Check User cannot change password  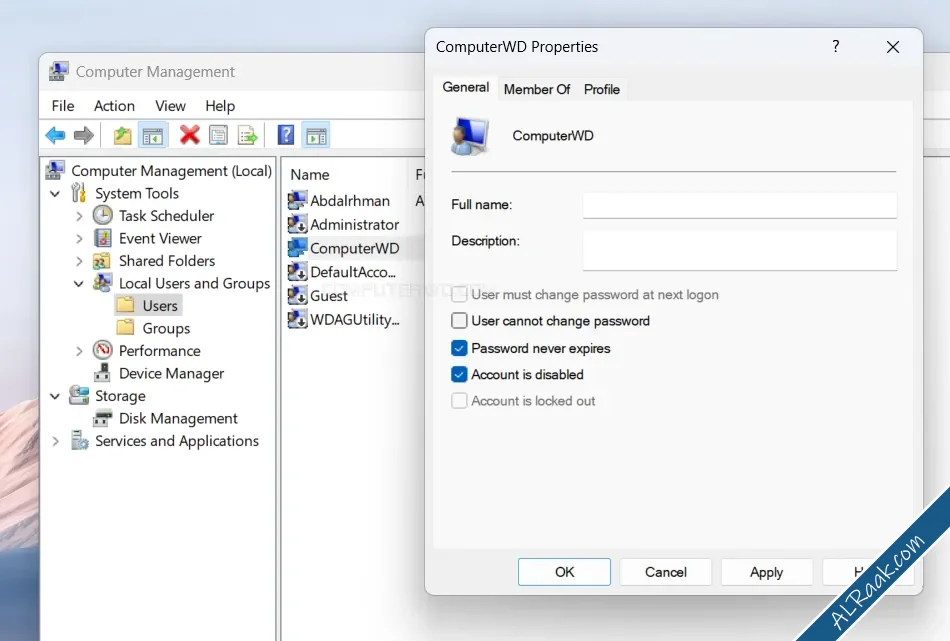tap(459, 320)
